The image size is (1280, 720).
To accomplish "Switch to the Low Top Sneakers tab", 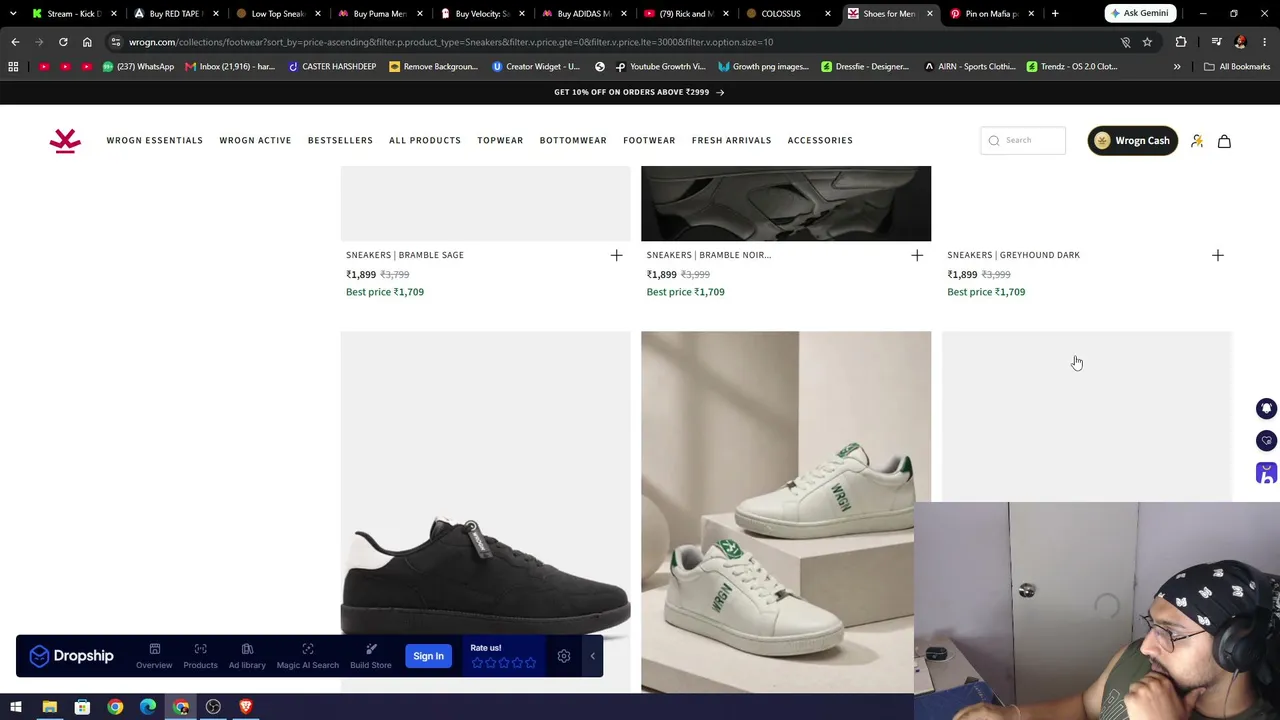I will 277,14.
